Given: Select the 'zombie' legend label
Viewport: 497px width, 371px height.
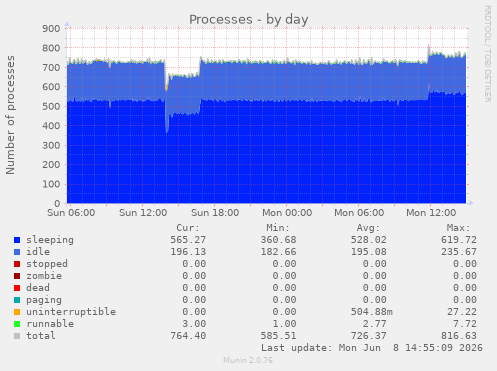Looking at the screenshot, I should click(44, 276).
